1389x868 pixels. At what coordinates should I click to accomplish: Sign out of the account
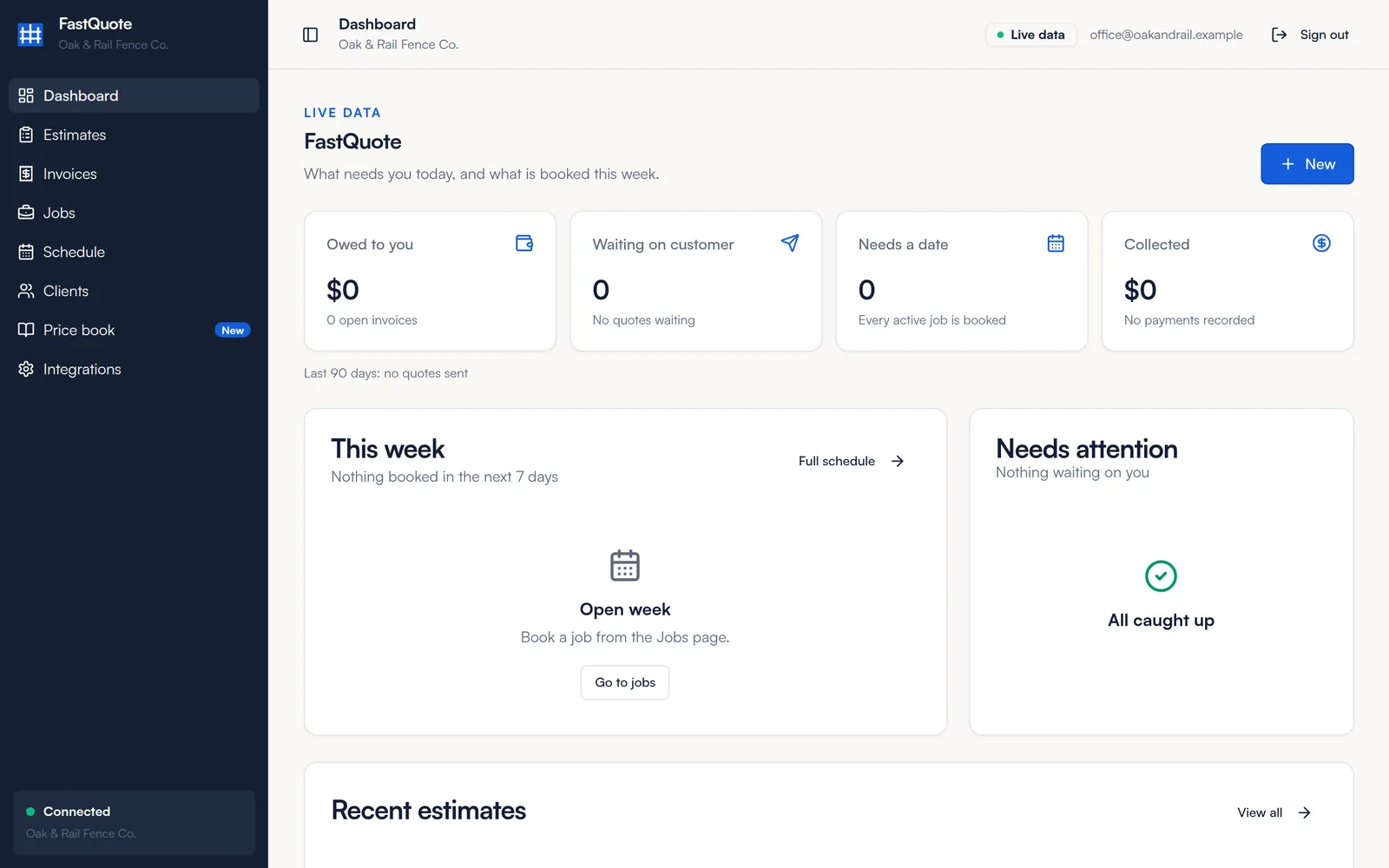pyautogui.click(x=1310, y=35)
